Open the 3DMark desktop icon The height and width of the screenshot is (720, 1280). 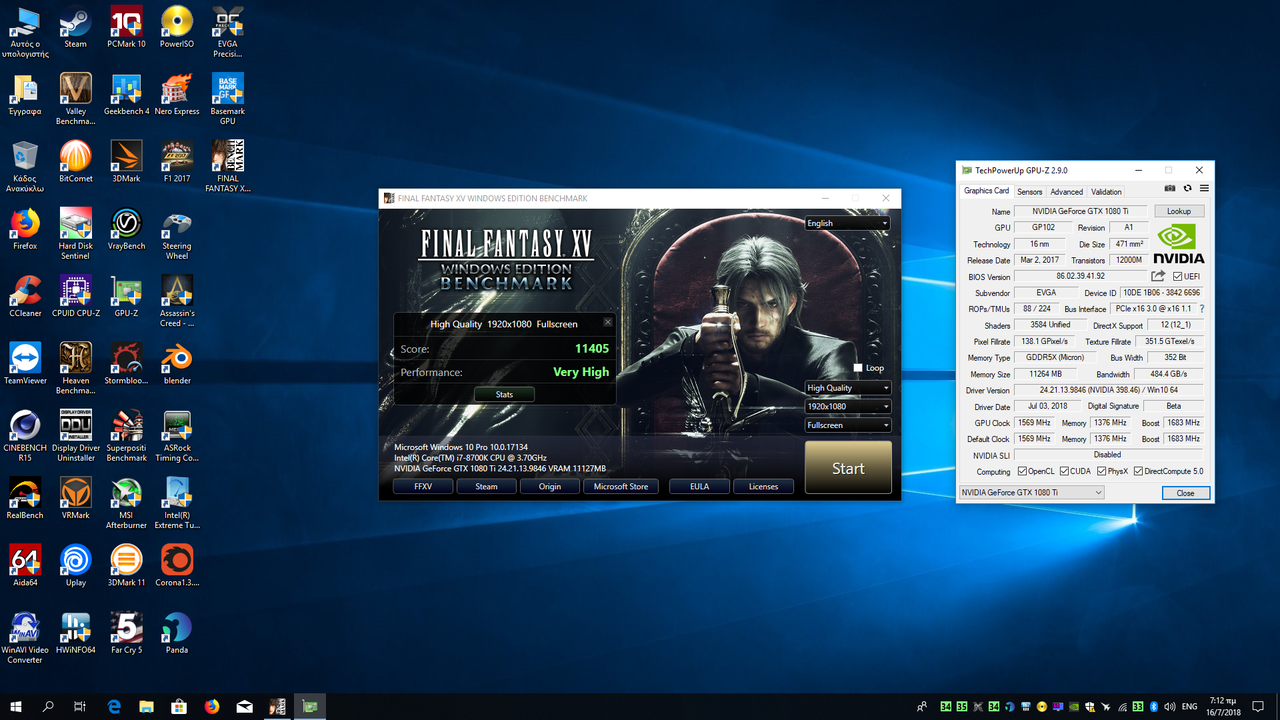pos(126,162)
